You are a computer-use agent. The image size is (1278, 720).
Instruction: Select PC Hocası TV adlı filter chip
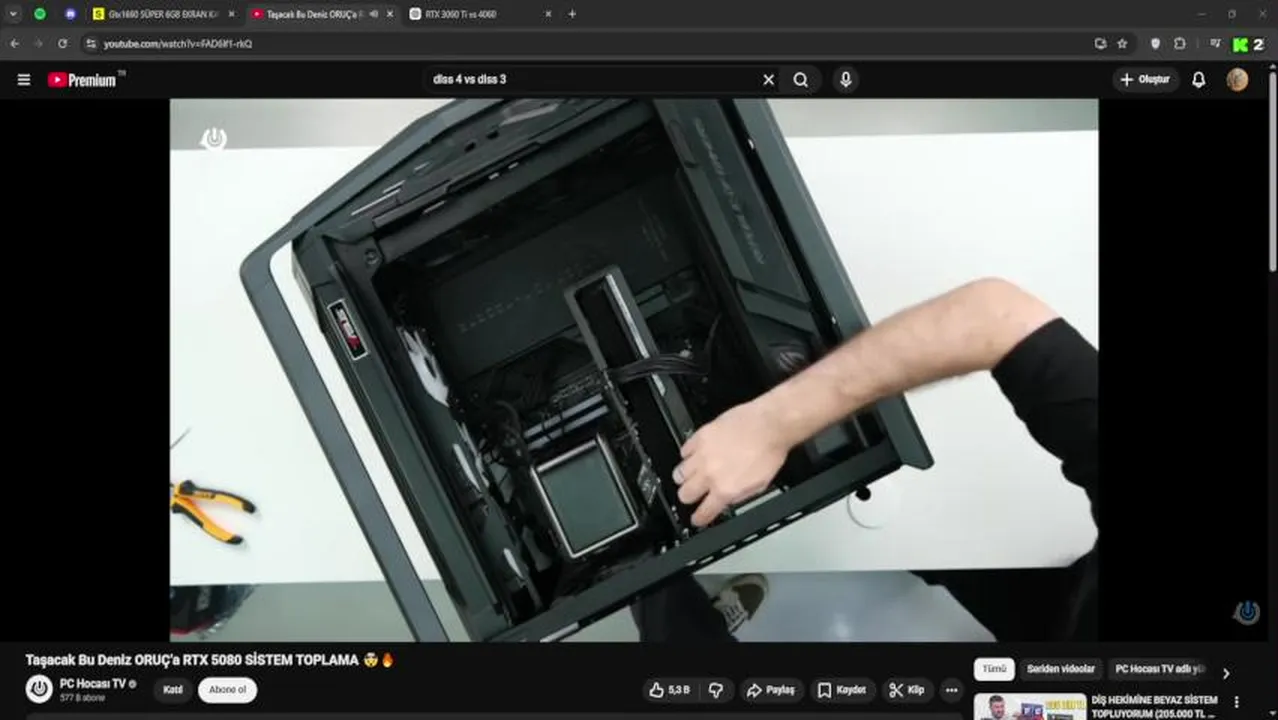[1160, 669]
